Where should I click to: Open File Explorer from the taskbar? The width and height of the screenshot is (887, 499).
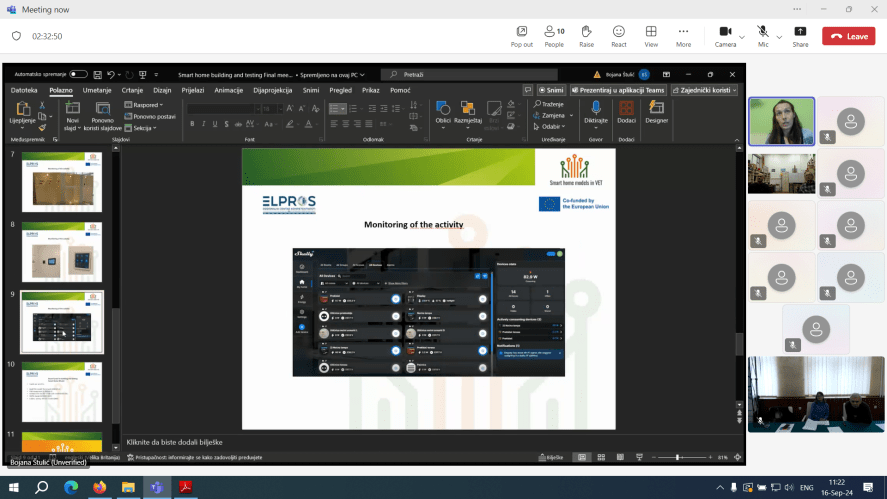point(128,487)
